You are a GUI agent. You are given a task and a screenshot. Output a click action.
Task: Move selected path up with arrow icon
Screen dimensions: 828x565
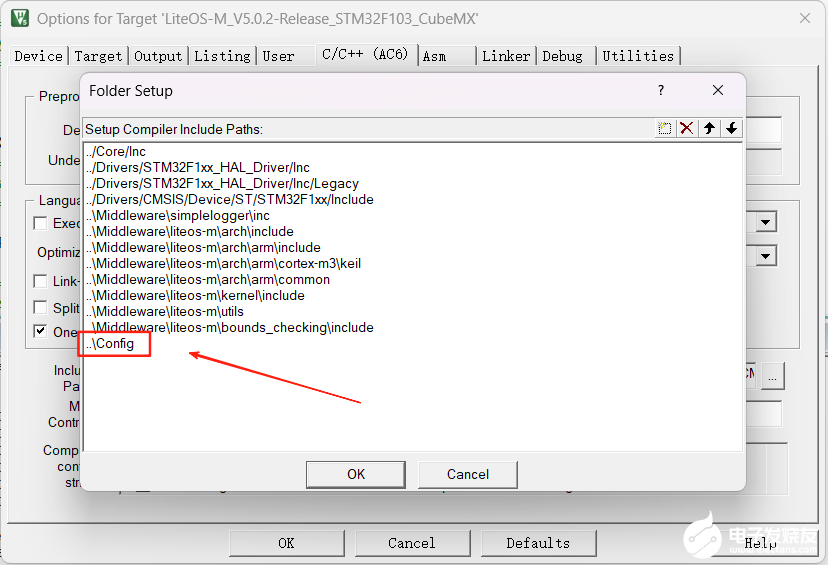(709, 128)
